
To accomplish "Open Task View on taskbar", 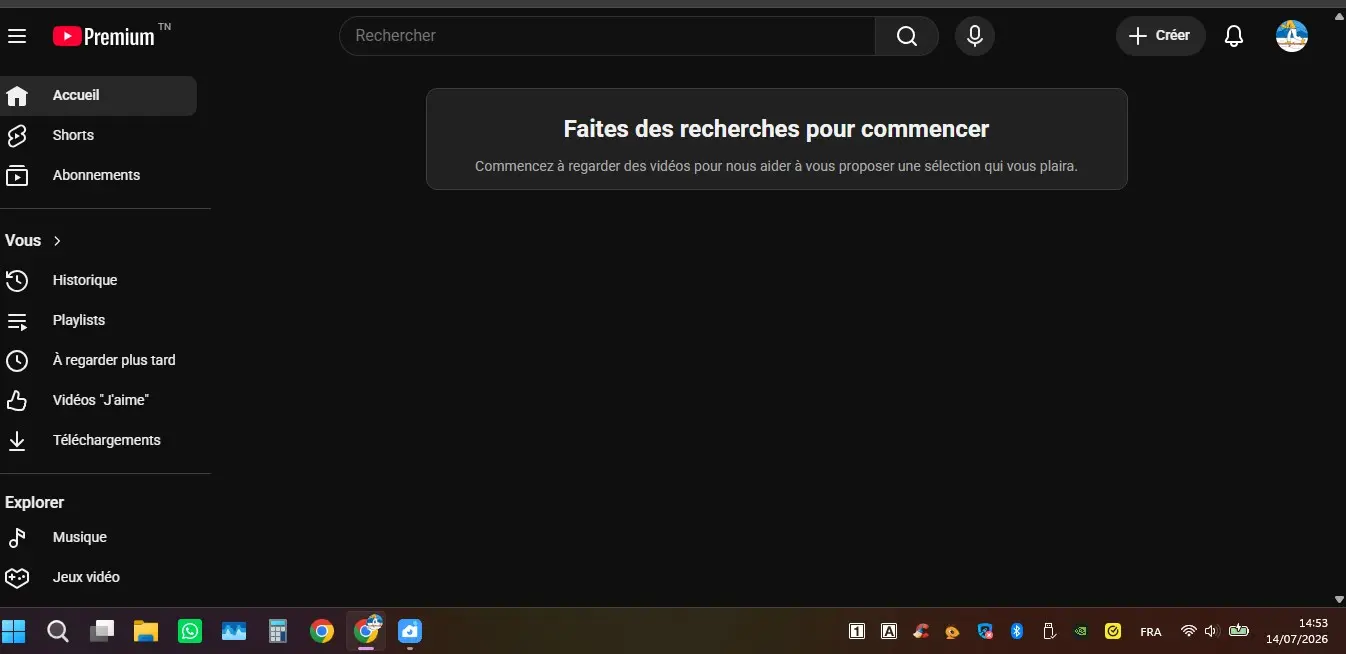I will point(102,631).
